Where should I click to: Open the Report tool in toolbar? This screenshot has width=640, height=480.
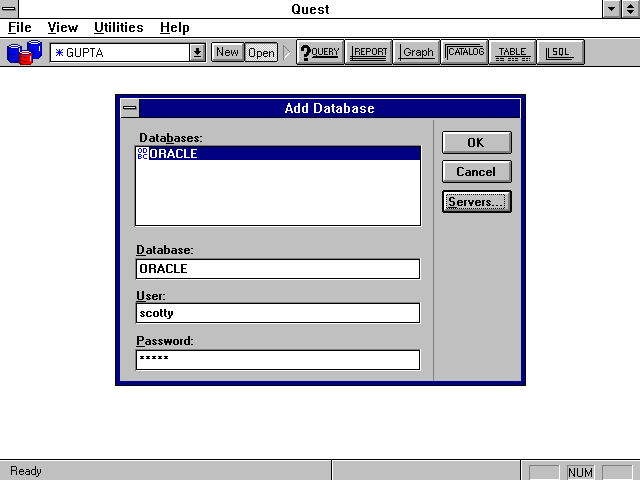click(369, 52)
